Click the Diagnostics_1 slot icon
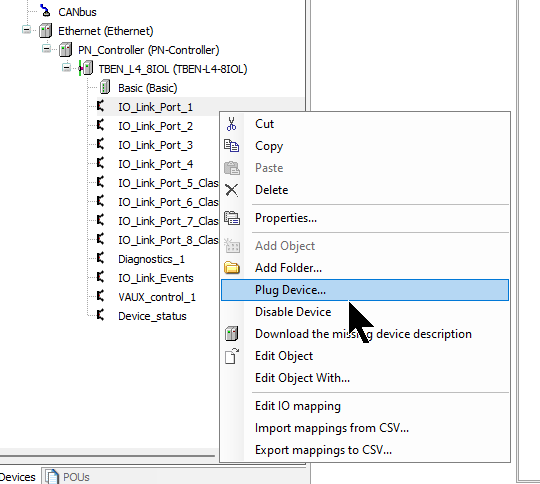The image size is (540, 484). click(x=100, y=258)
